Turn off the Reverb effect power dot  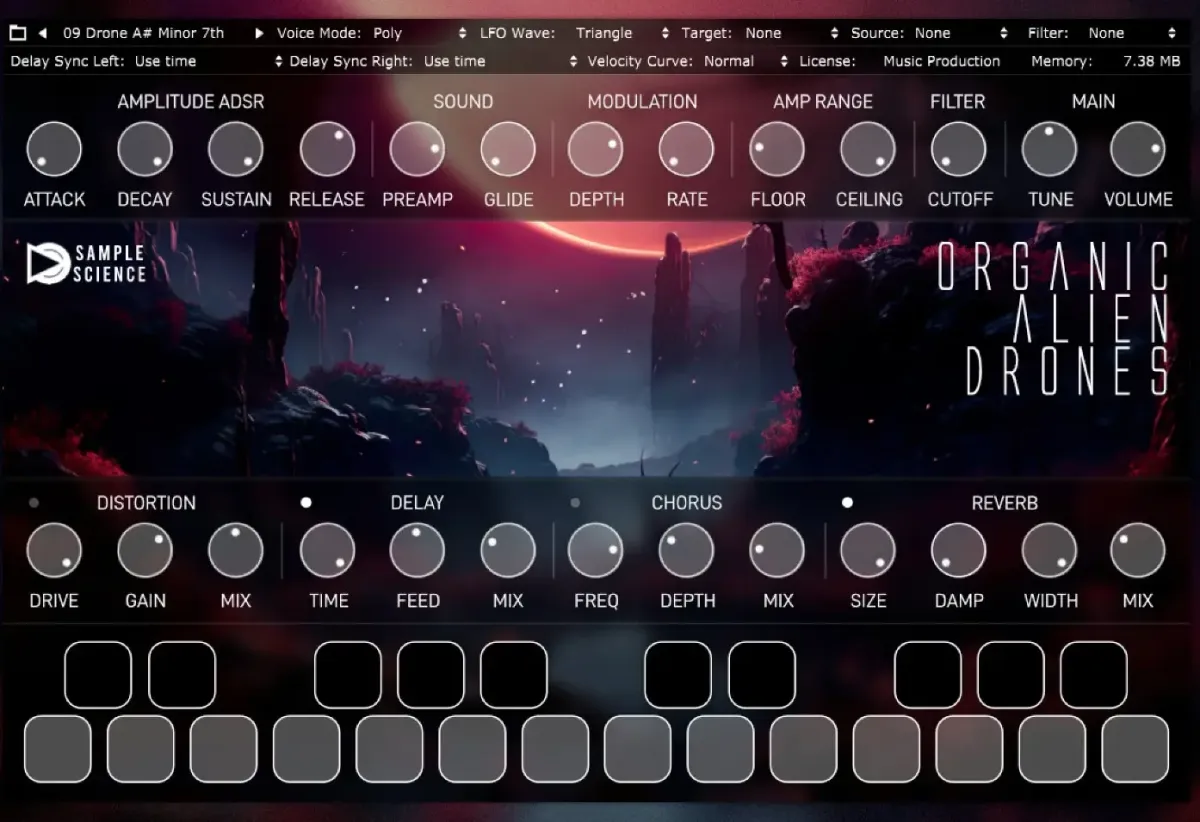847,503
